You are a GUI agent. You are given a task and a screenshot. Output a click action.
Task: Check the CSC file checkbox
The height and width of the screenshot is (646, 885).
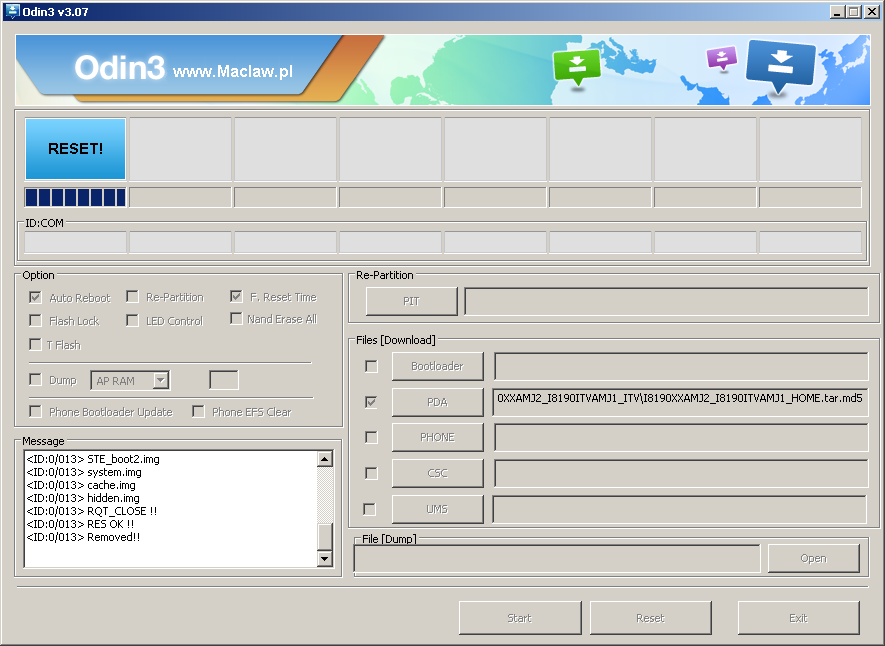[x=371, y=473]
